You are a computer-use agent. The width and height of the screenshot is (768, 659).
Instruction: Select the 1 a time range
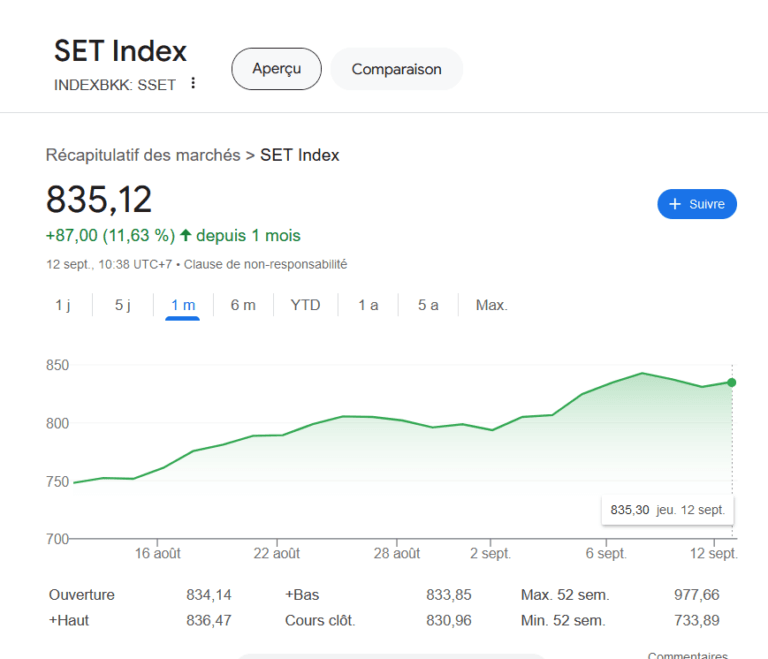(x=368, y=305)
